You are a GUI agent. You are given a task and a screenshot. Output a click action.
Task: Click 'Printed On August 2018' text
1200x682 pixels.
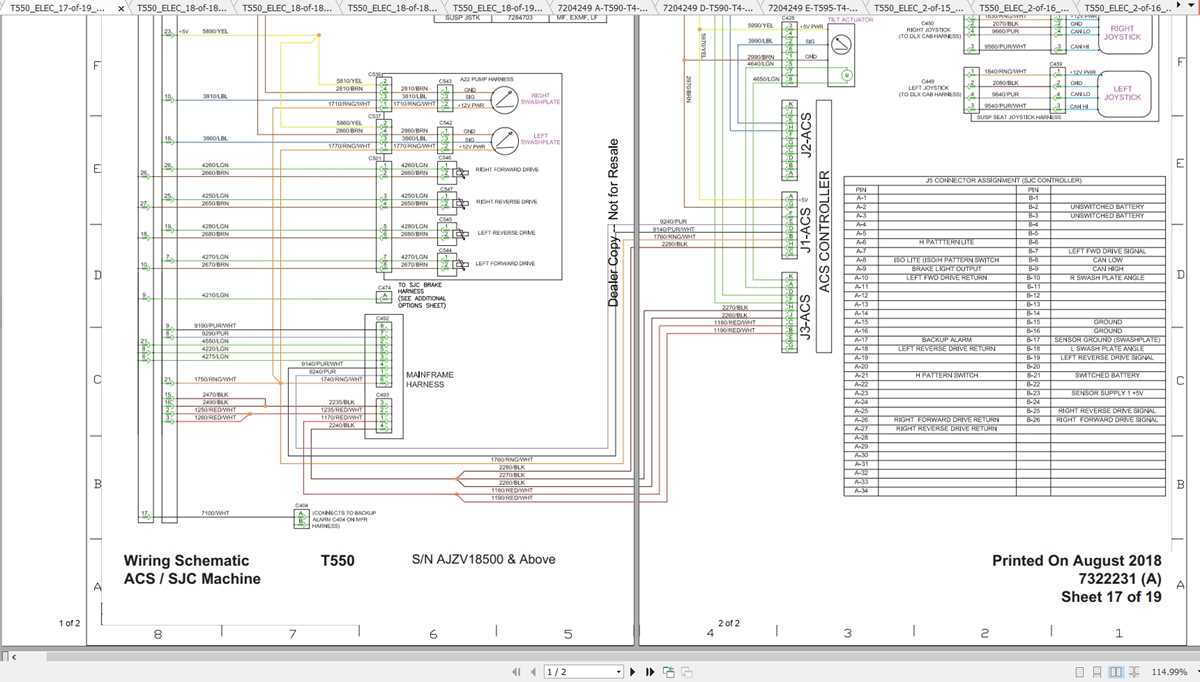coord(1077,561)
